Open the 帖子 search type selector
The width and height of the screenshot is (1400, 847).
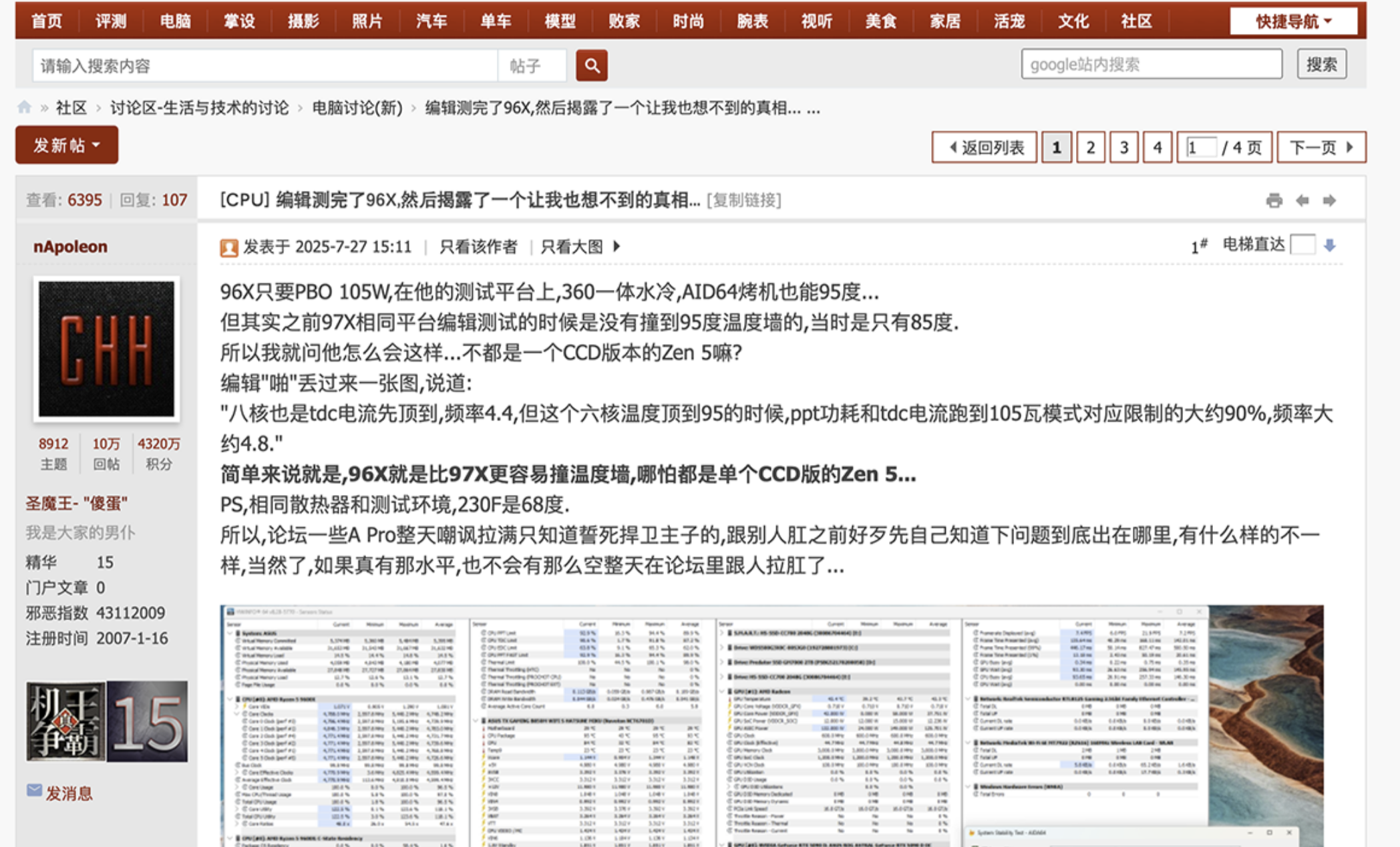[532, 65]
